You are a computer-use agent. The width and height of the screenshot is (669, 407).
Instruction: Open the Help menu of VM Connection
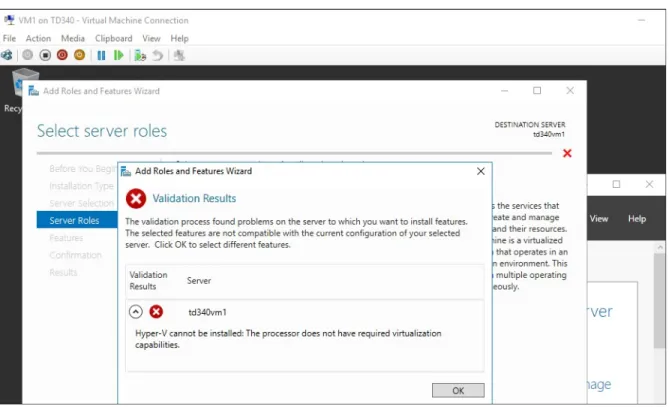[179, 38]
